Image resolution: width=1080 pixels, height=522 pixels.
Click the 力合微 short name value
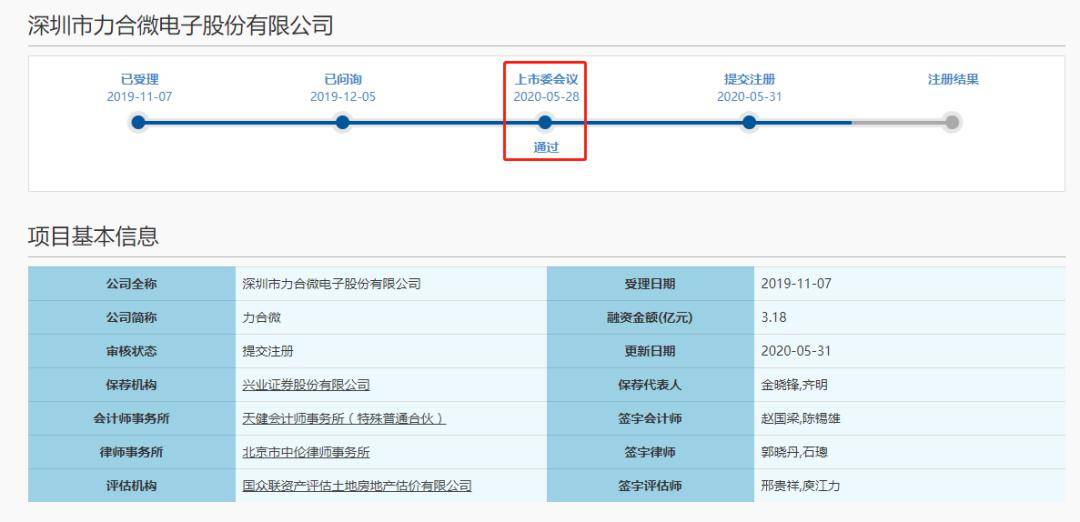262,317
